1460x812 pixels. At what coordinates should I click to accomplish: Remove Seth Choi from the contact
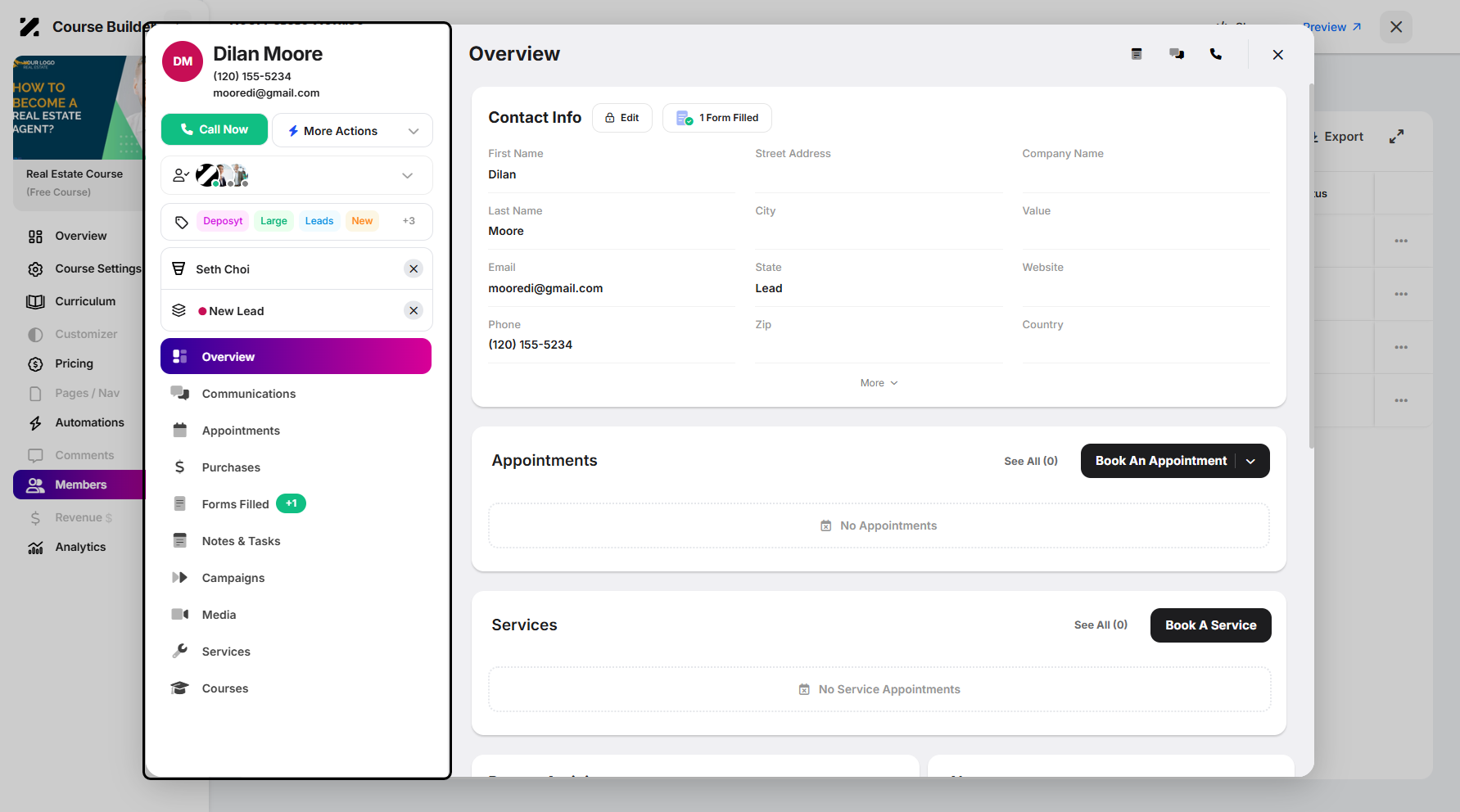[414, 269]
